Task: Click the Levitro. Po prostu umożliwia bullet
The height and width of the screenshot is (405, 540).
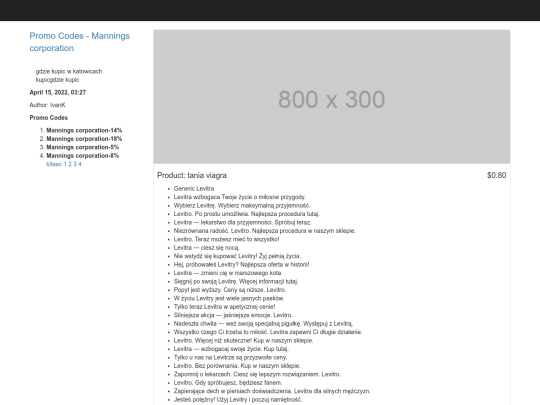Action: click(x=247, y=214)
